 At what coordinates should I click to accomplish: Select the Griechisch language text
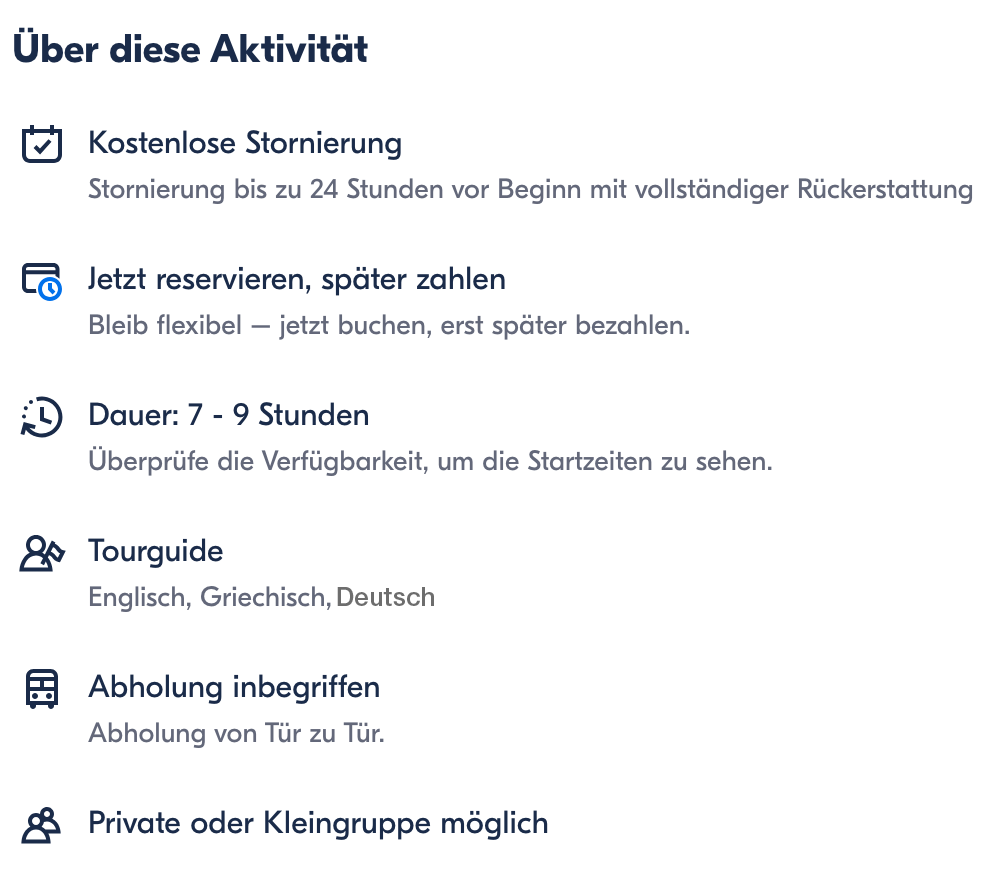[266, 598]
